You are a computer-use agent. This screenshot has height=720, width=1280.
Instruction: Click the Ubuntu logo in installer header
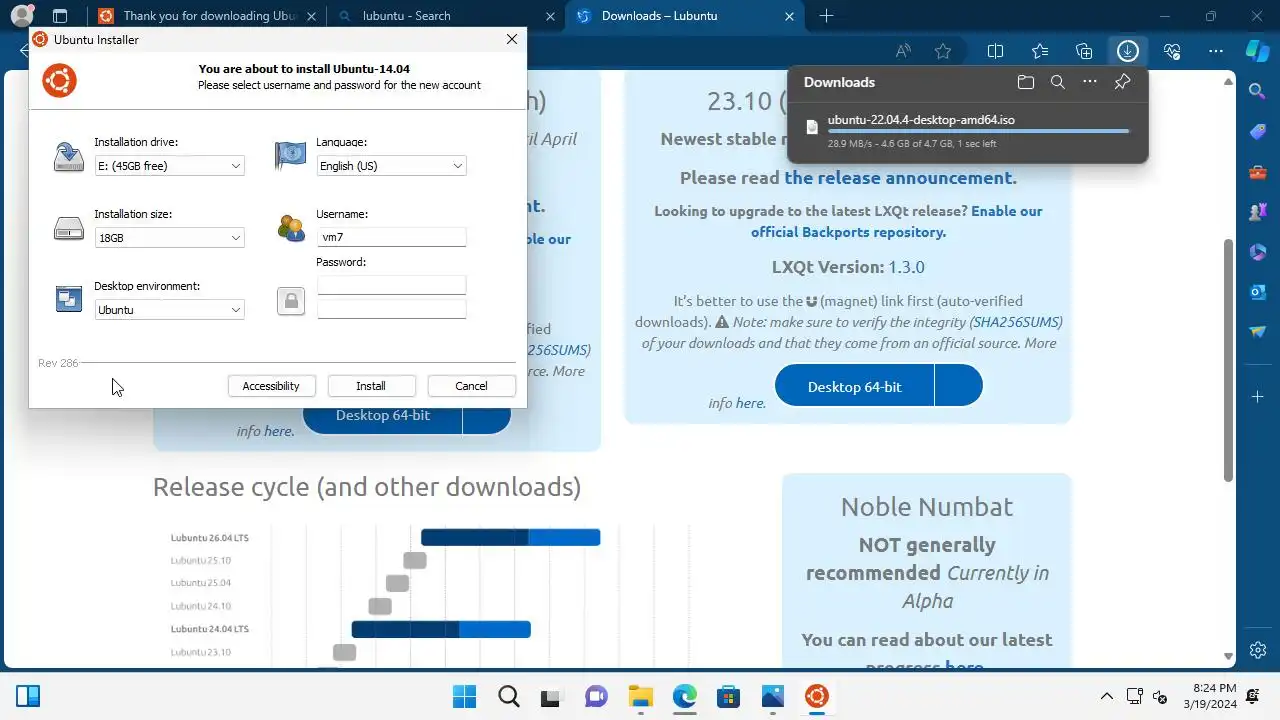coord(60,81)
